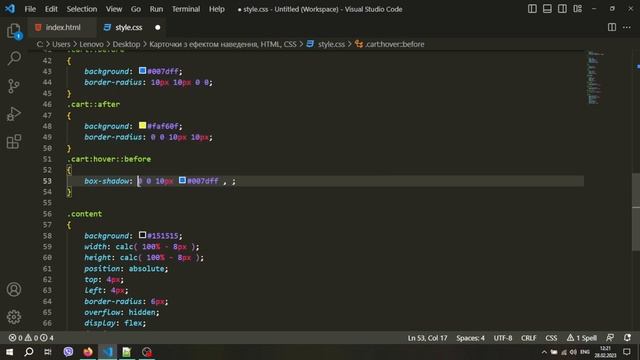The height and width of the screenshot is (360, 640).
Task: Click the feedback icon in status bar
Action: (x=610, y=338)
